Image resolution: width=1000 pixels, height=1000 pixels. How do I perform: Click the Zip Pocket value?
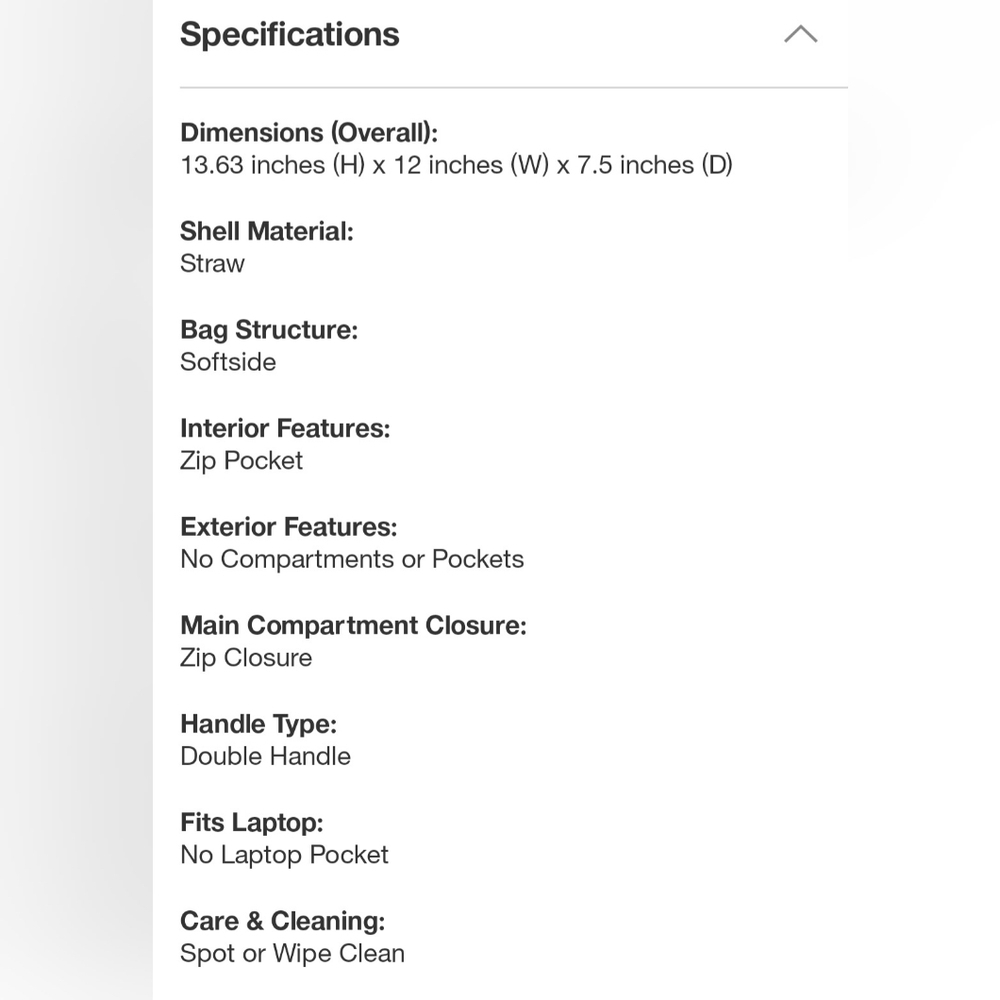click(242, 460)
